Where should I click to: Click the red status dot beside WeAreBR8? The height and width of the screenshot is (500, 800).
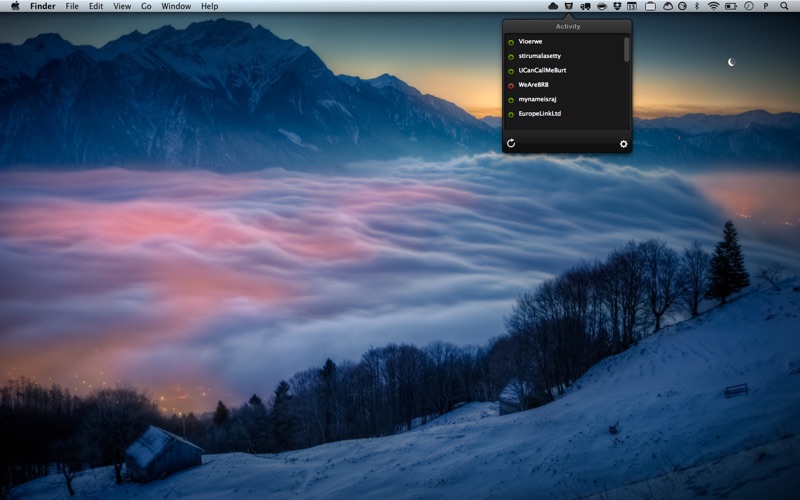511,85
